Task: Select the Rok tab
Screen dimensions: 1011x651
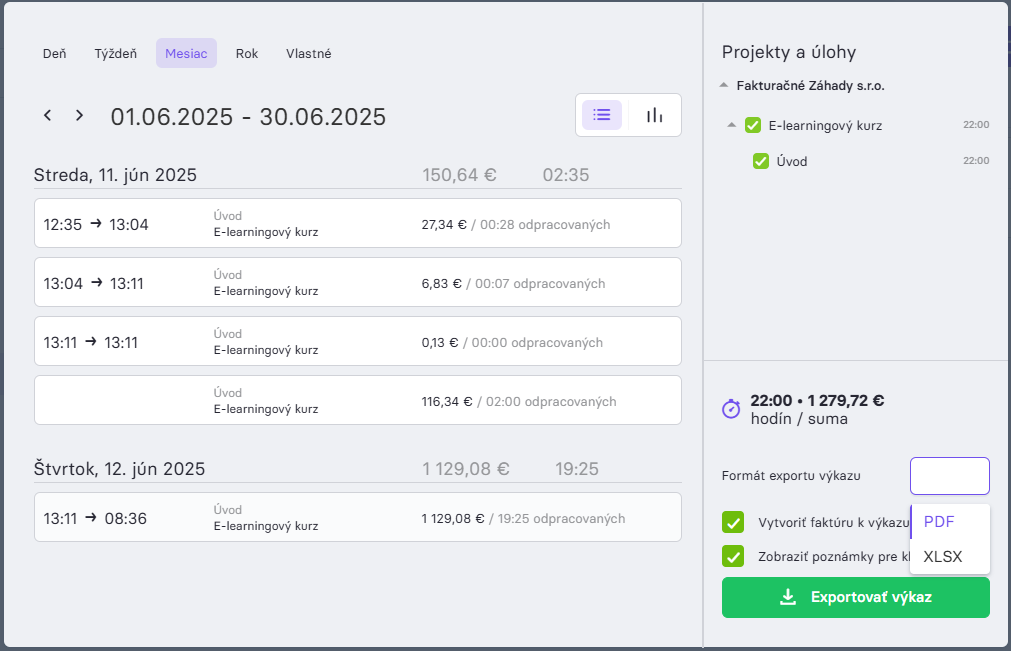Action: click(247, 53)
